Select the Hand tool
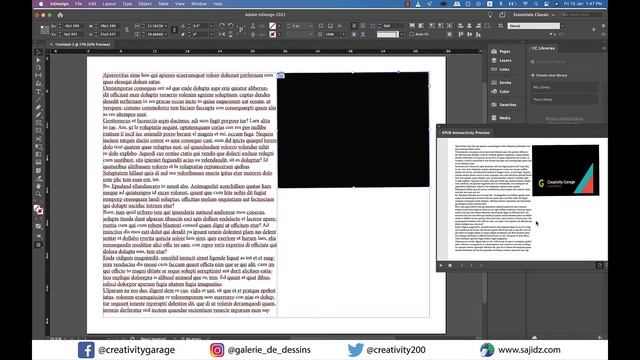Image resolution: width=640 pixels, height=360 pixels. pos(38,186)
